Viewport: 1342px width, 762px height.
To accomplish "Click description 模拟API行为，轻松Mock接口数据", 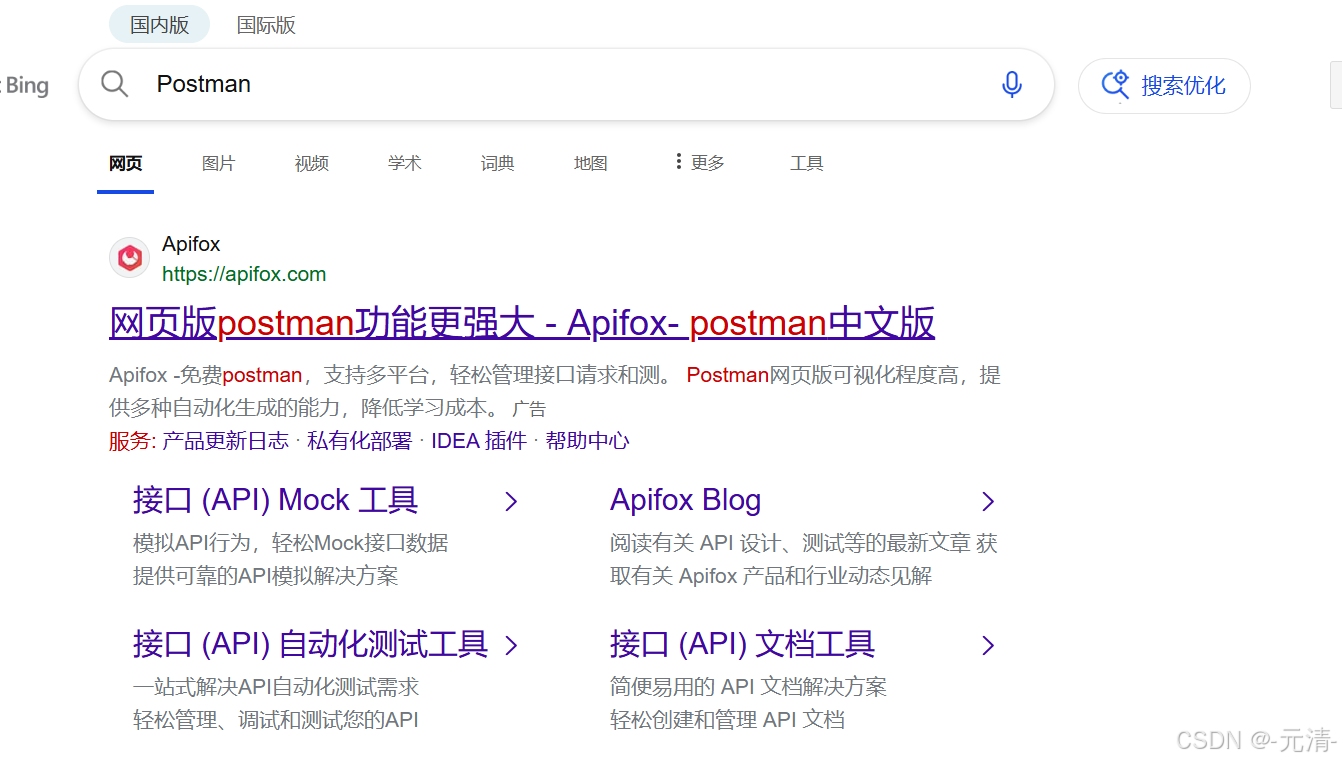I will pyautogui.click(x=291, y=543).
